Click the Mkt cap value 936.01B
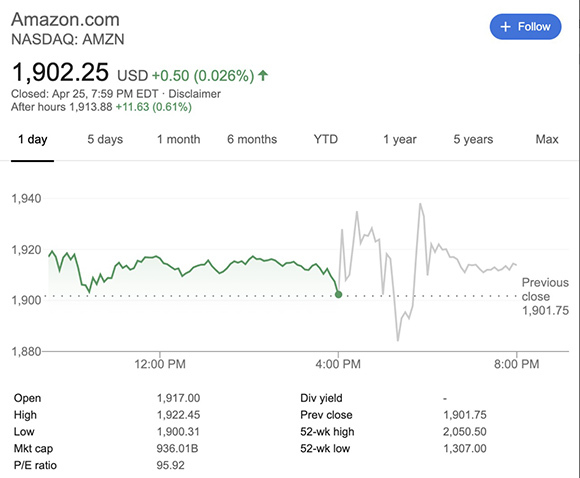Image resolution: width=580 pixels, height=478 pixels. coord(177,449)
